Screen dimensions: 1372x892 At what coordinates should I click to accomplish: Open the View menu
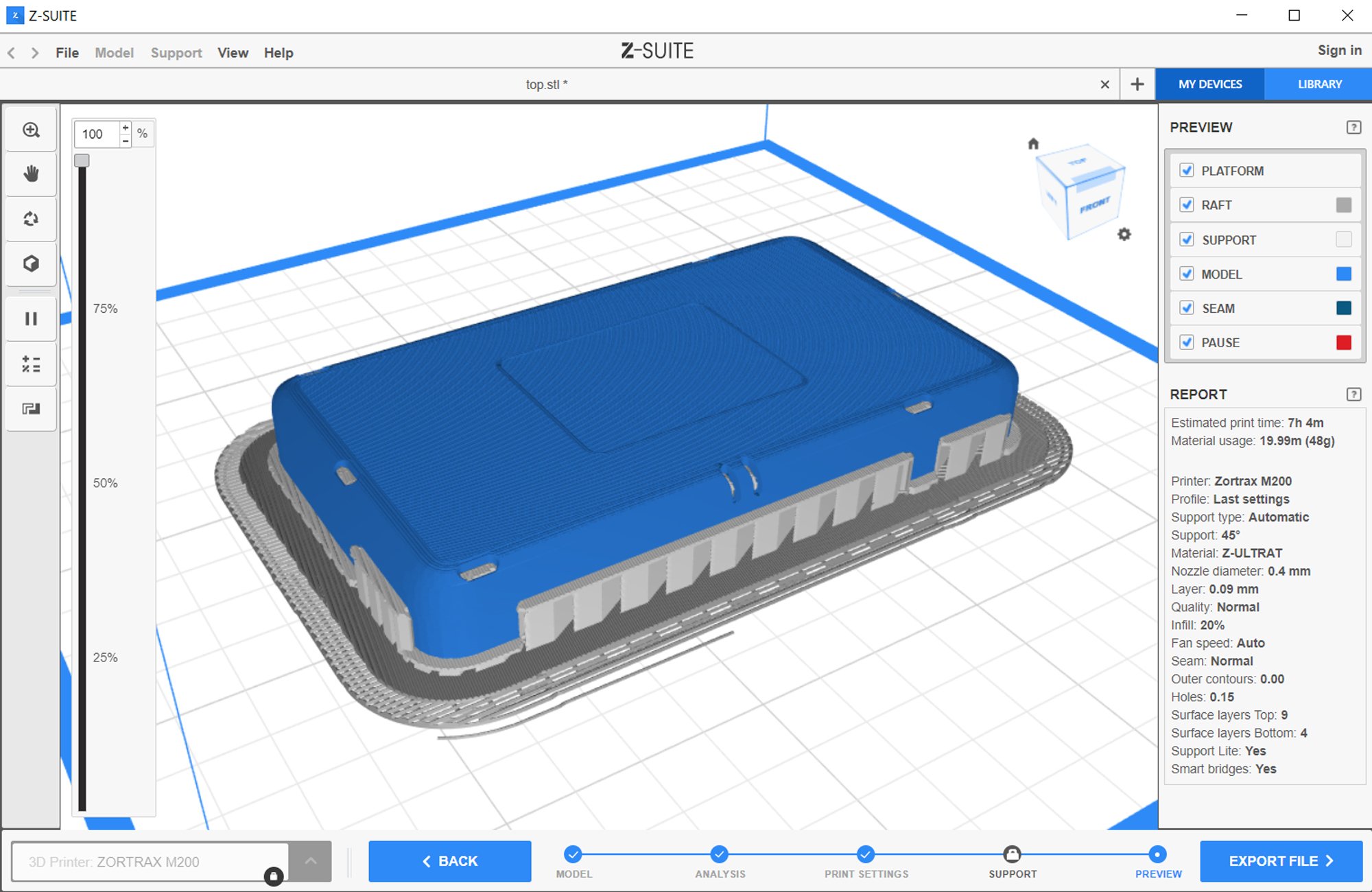pos(233,53)
